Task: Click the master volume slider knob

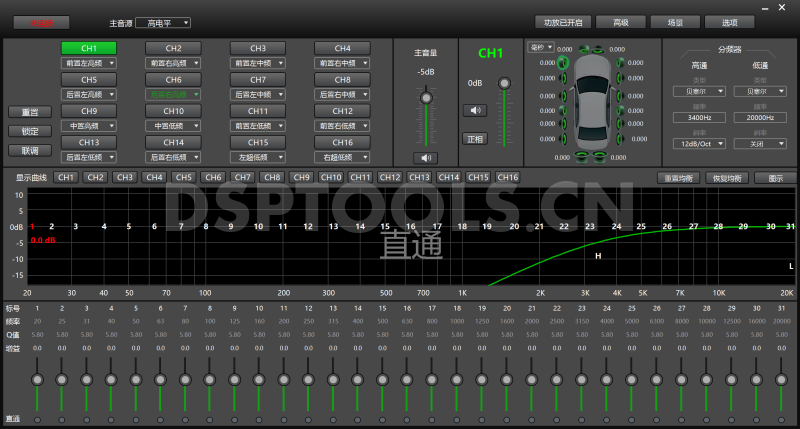Action: click(426, 97)
